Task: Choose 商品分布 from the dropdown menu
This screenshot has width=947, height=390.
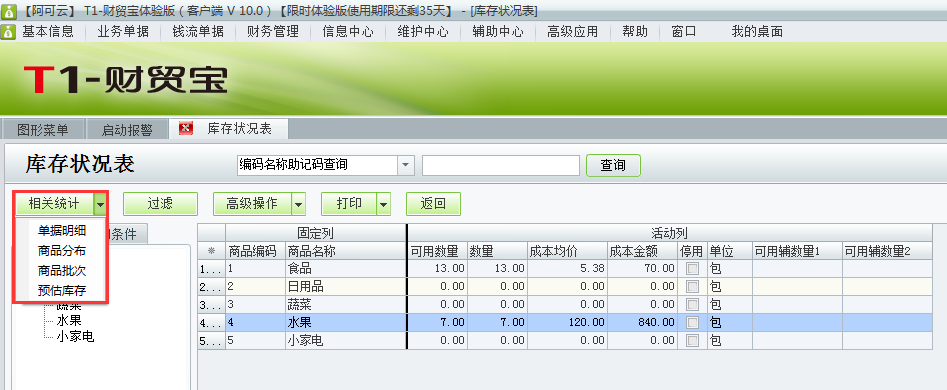Action: [x=62, y=251]
